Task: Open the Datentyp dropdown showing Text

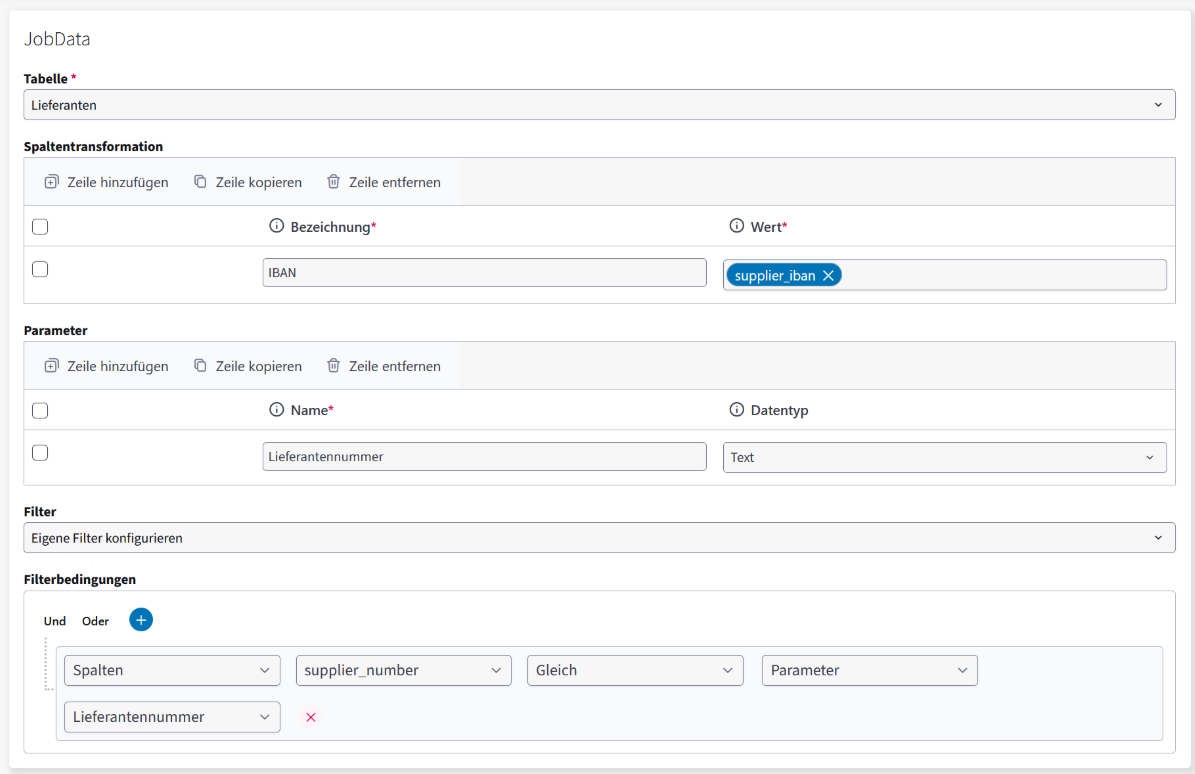Action: coord(944,457)
